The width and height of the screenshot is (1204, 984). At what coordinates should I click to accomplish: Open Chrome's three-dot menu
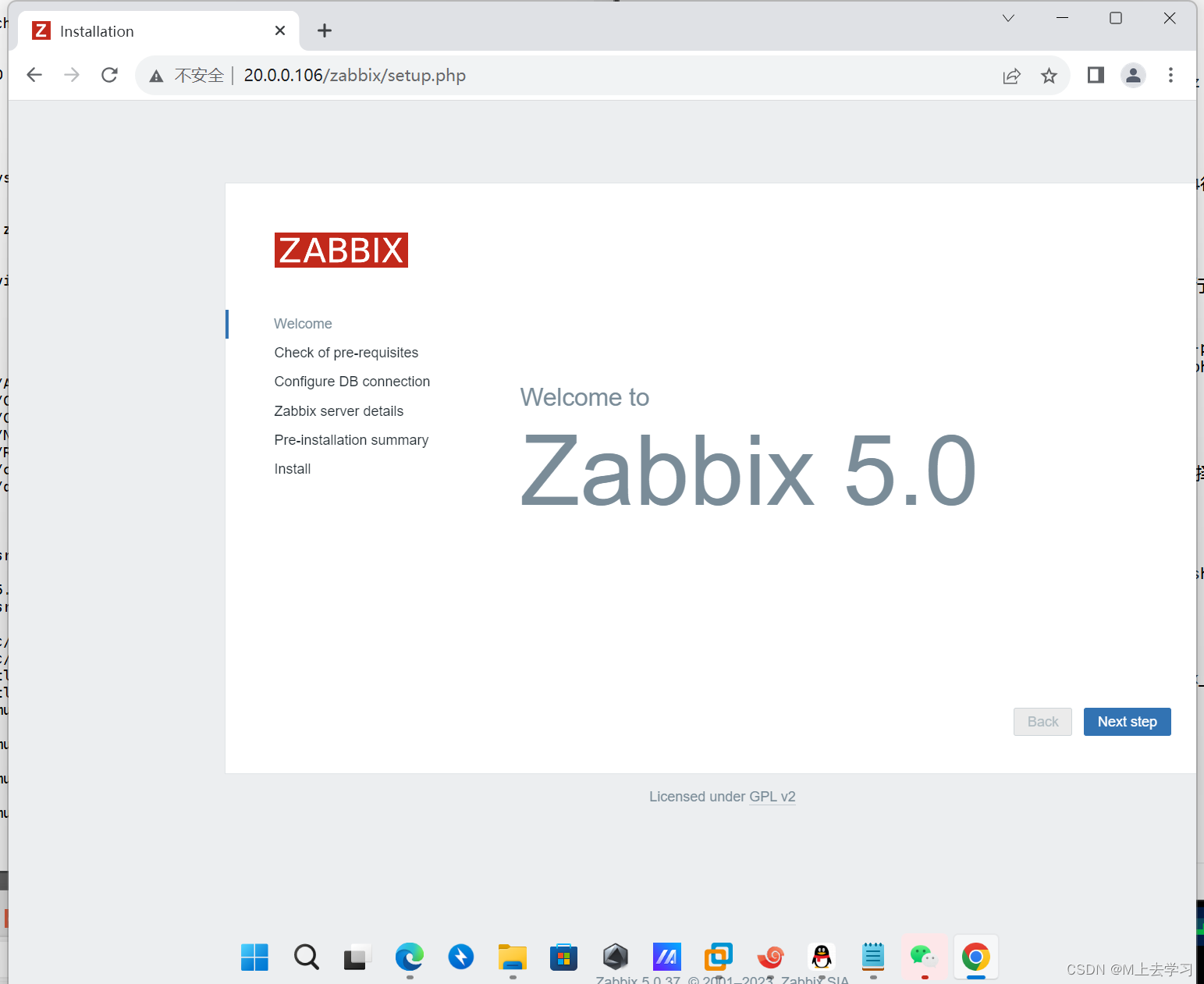coord(1170,75)
